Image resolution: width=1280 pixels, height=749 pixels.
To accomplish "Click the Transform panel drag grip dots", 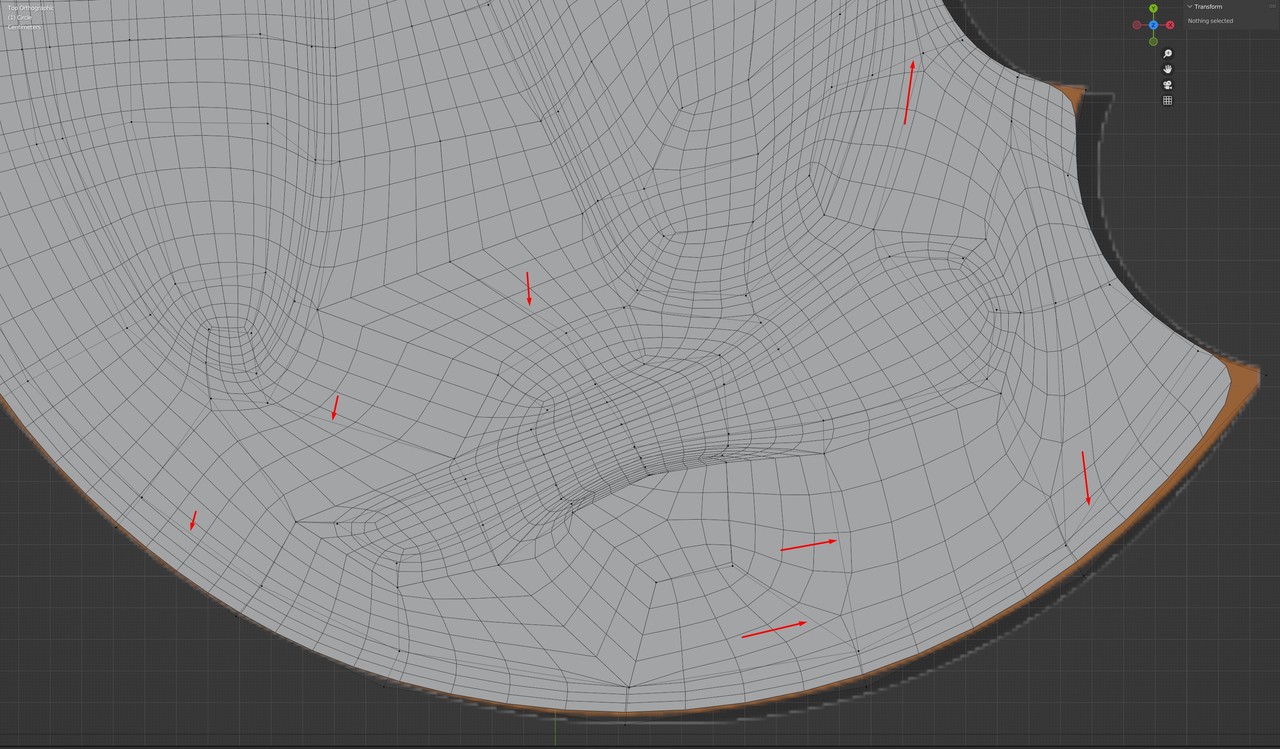I will click(1272, 7).
